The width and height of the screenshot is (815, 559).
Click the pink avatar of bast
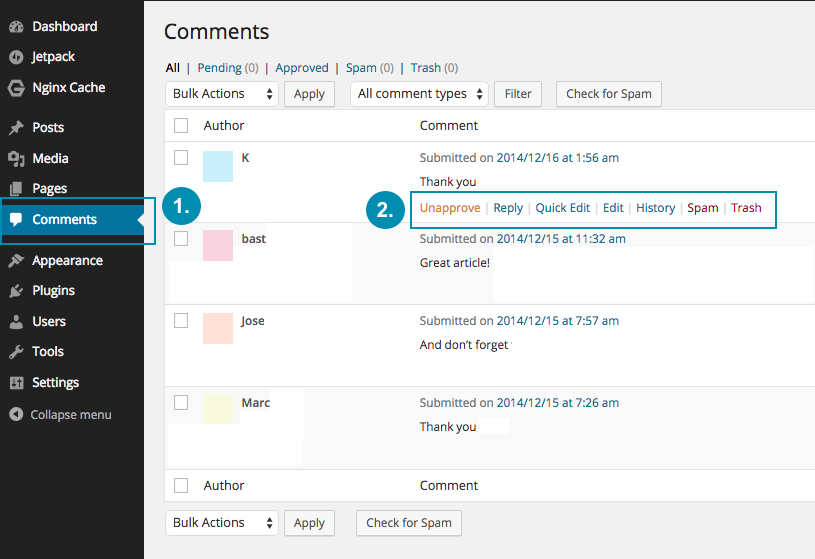point(218,245)
